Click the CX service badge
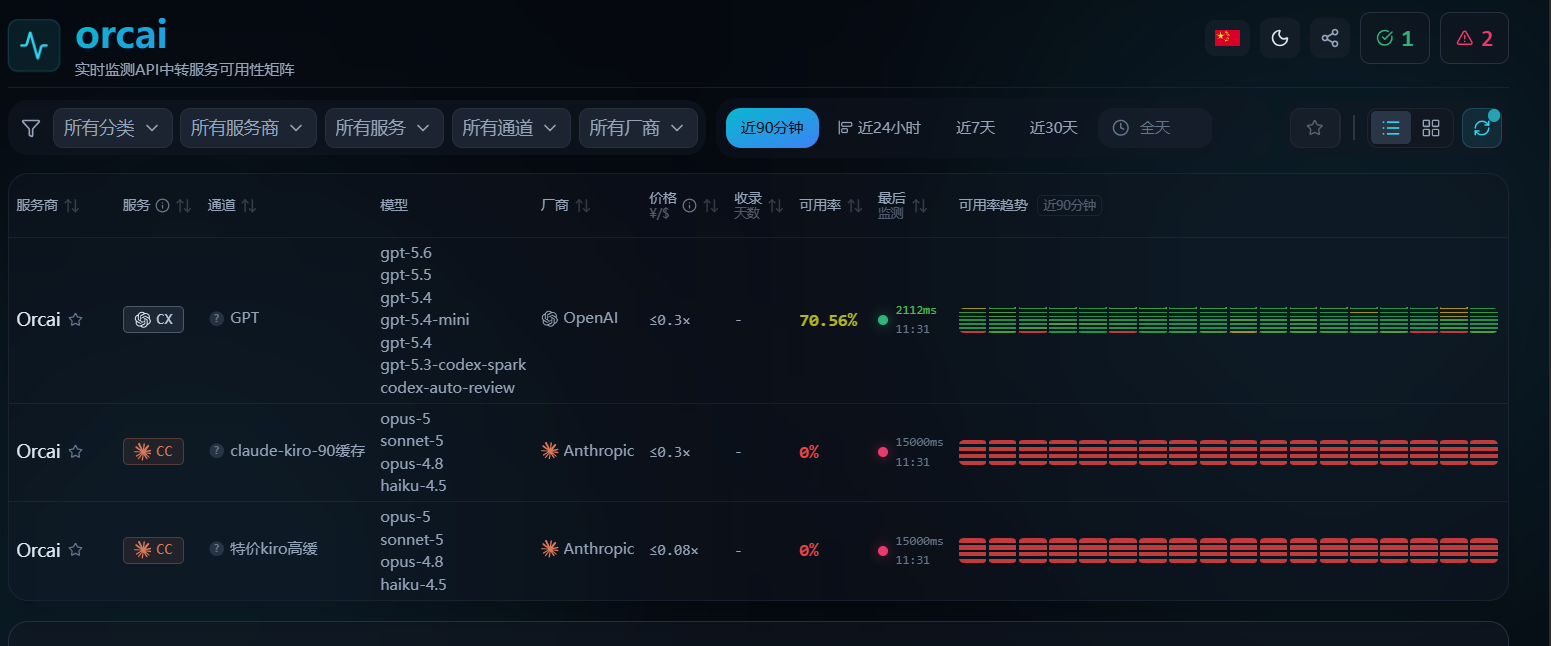 153,319
